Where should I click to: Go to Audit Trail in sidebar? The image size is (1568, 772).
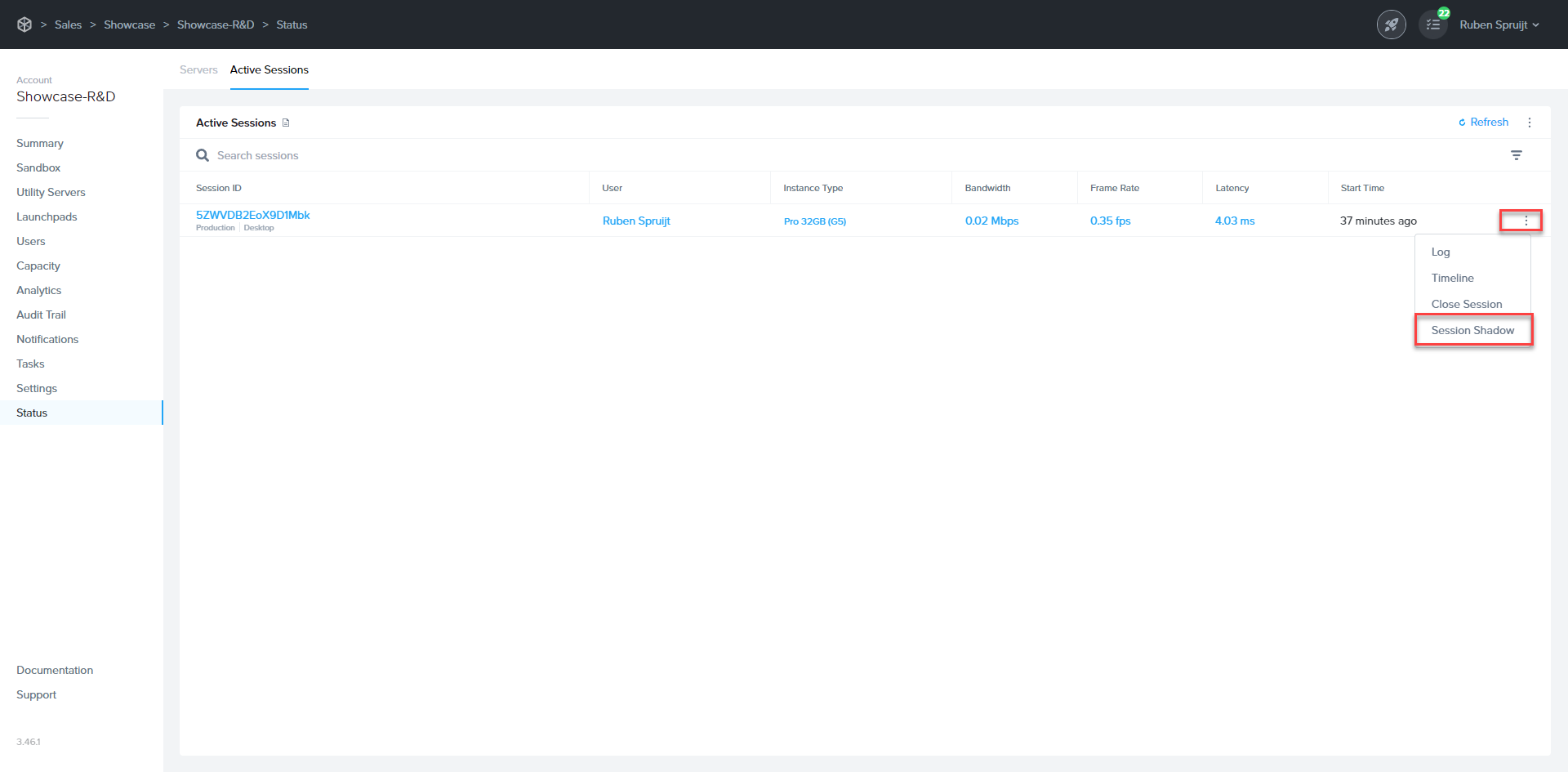coord(41,315)
